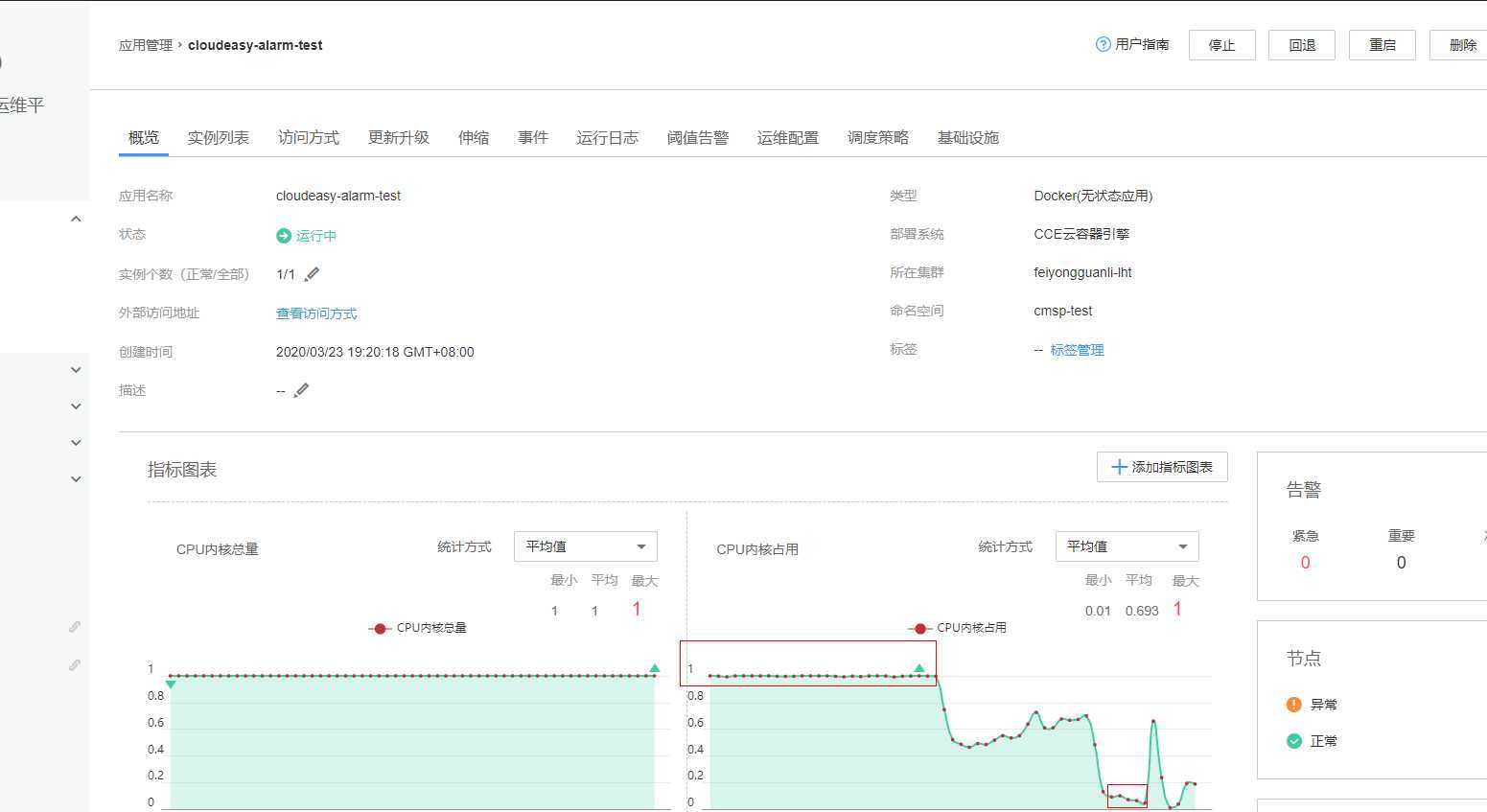Click the 查看访问方式 link
This screenshot has width=1487, height=812.
[316, 313]
